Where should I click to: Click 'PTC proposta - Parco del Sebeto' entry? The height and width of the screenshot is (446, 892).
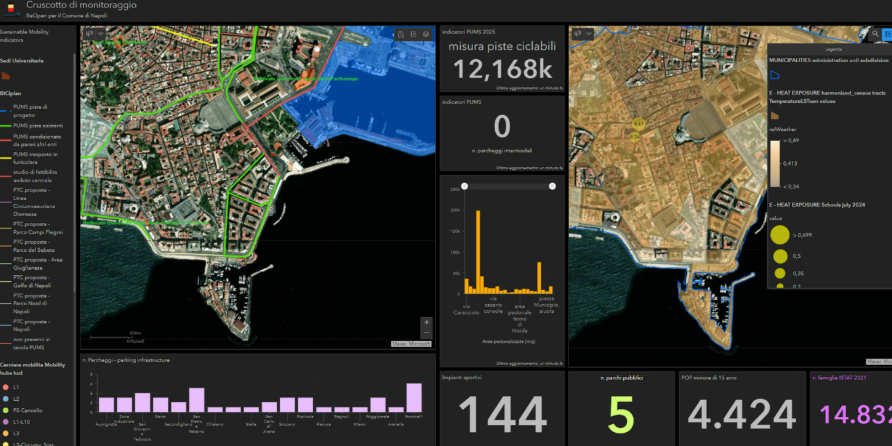[32, 246]
